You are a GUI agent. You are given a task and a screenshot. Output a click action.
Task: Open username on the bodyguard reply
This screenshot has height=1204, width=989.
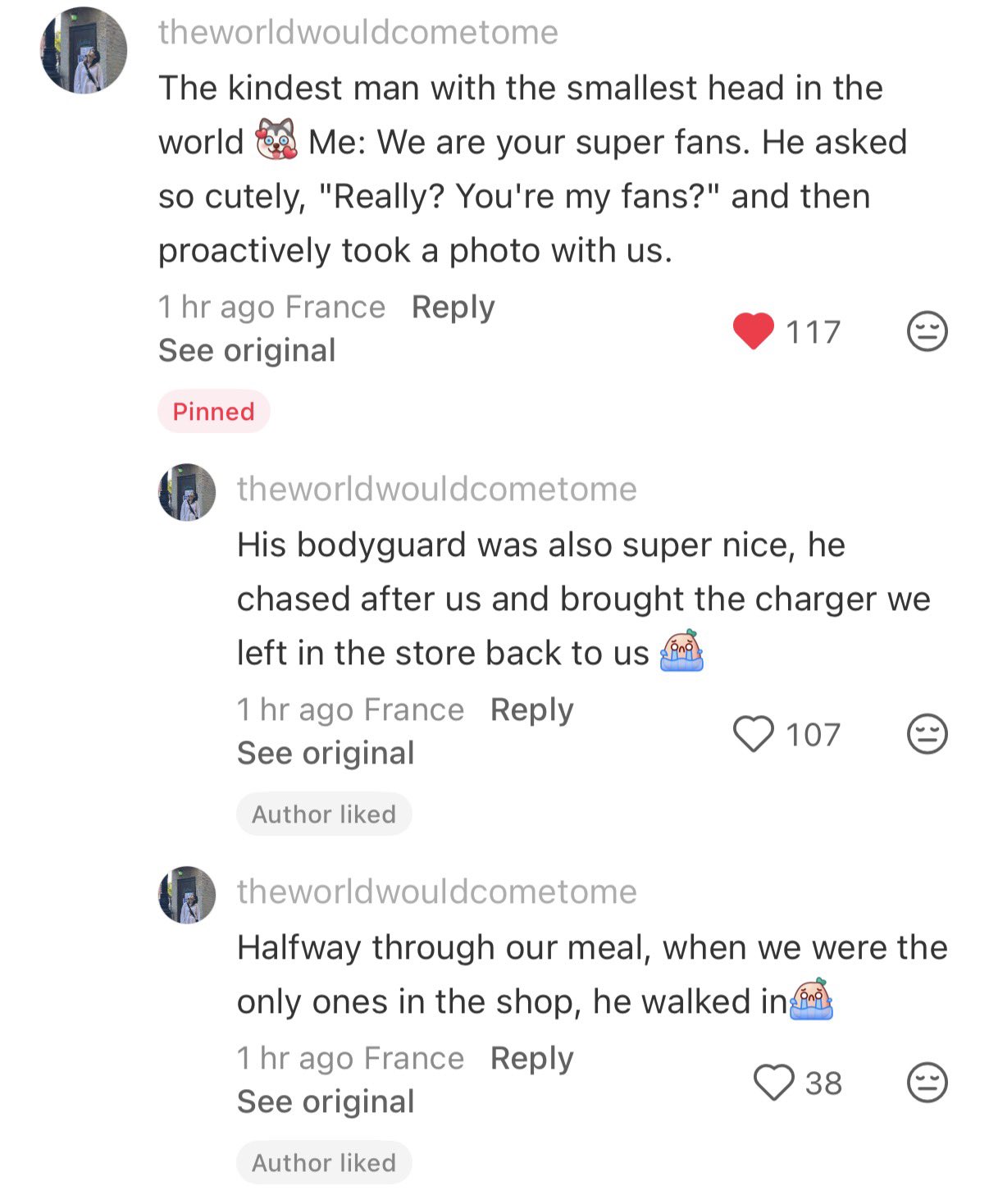[x=436, y=489]
